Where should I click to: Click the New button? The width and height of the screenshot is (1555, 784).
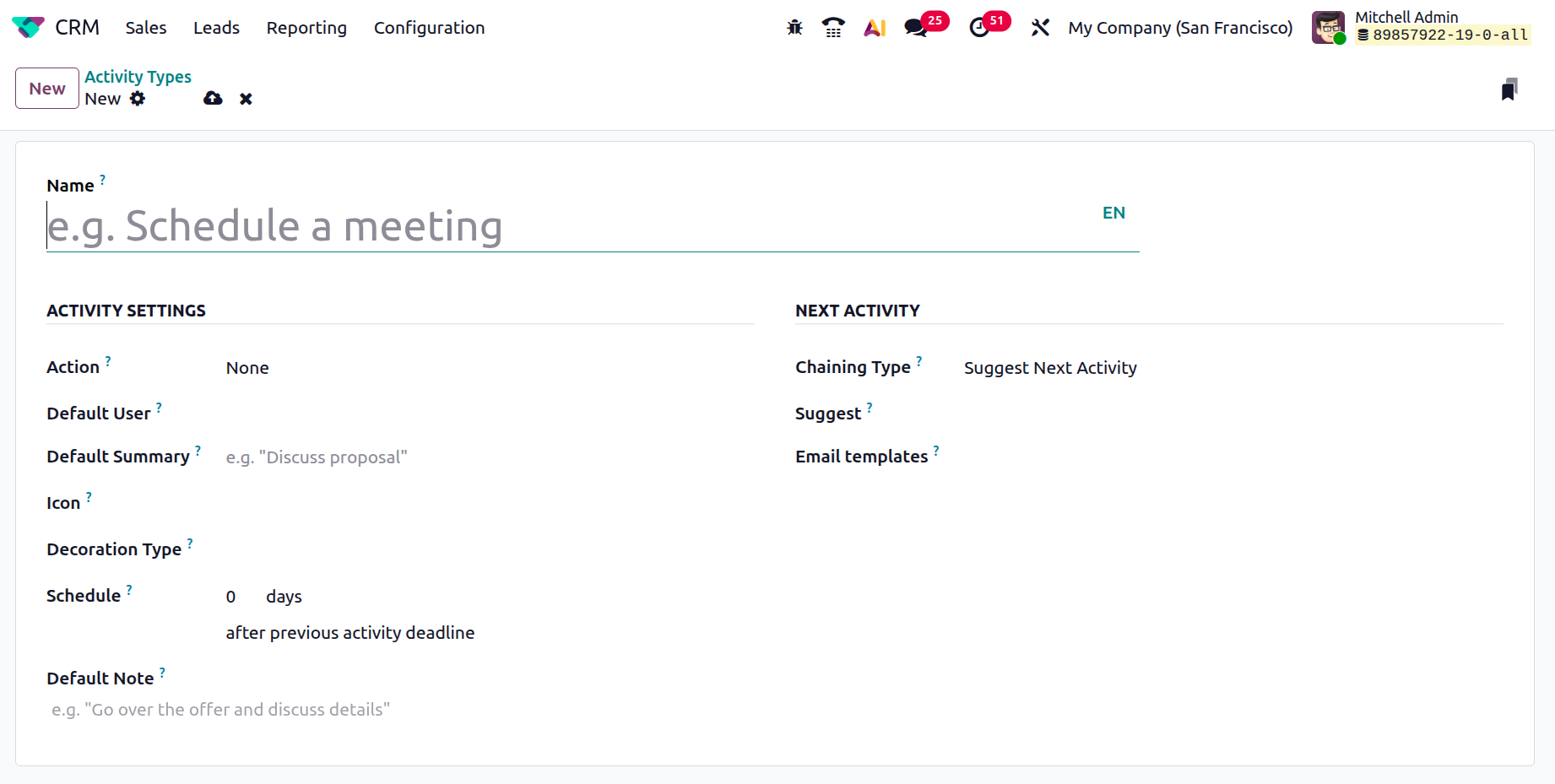pyautogui.click(x=47, y=89)
